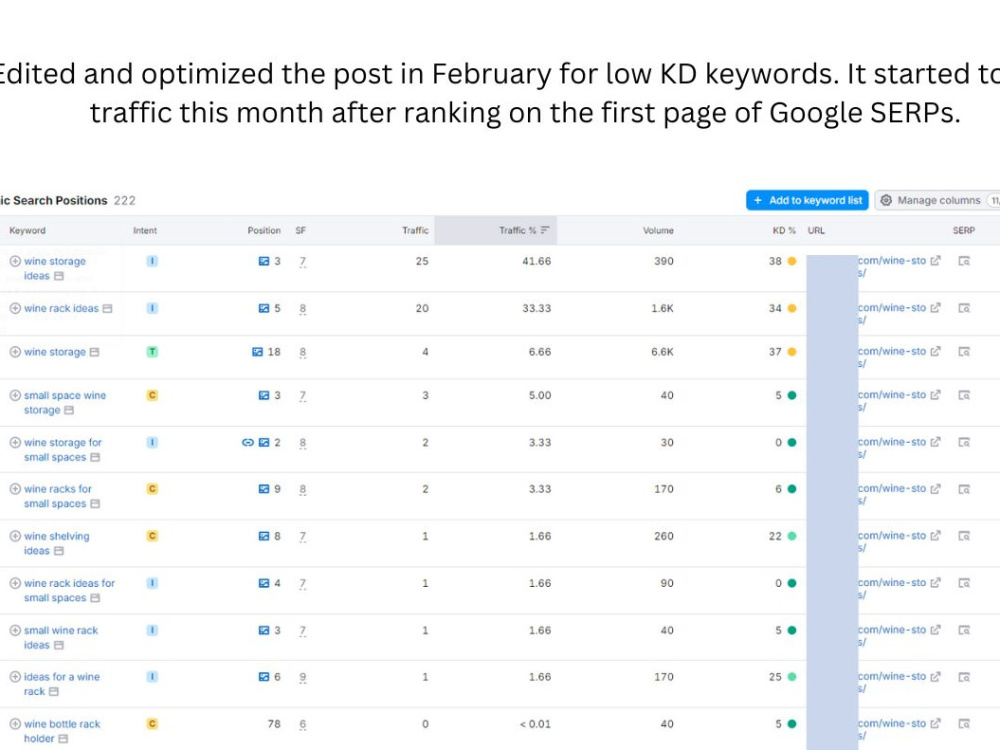Expand the 'wine shelving ideas' plus icon
This screenshot has height=750, width=1000.
[x=15, y=536]
